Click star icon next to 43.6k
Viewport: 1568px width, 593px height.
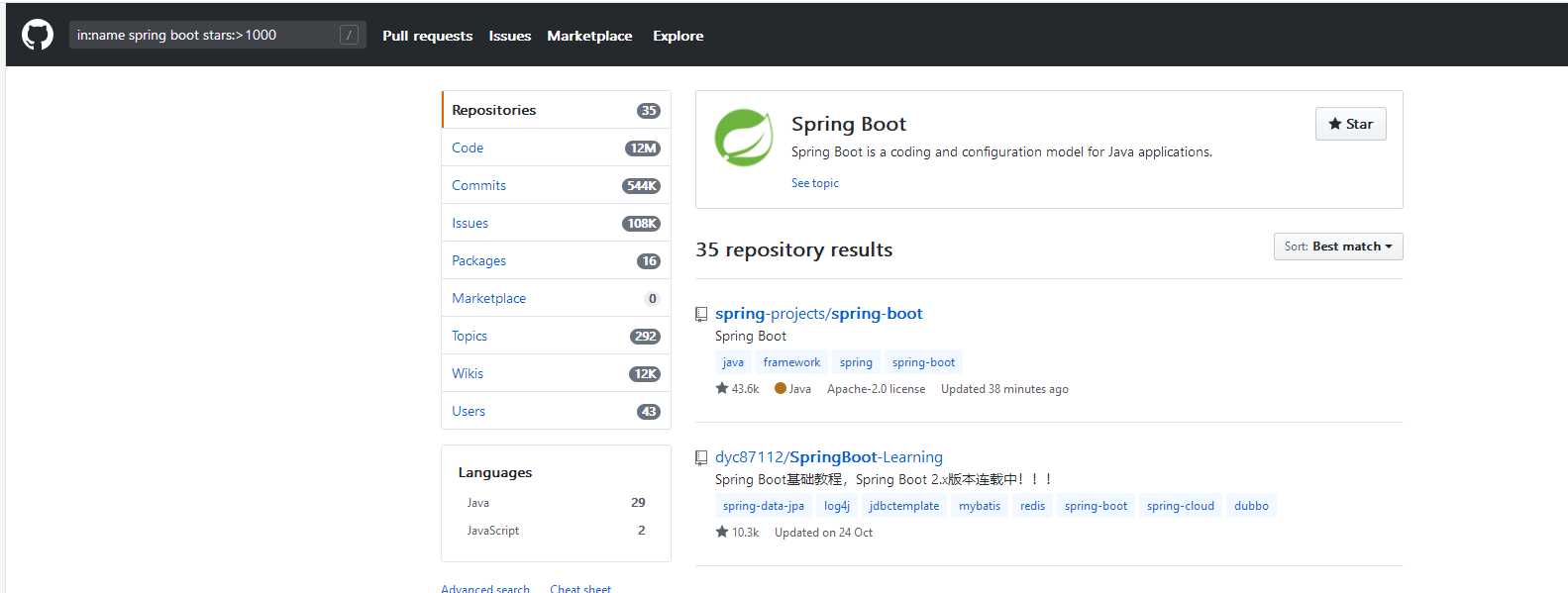tap(722, 388)
